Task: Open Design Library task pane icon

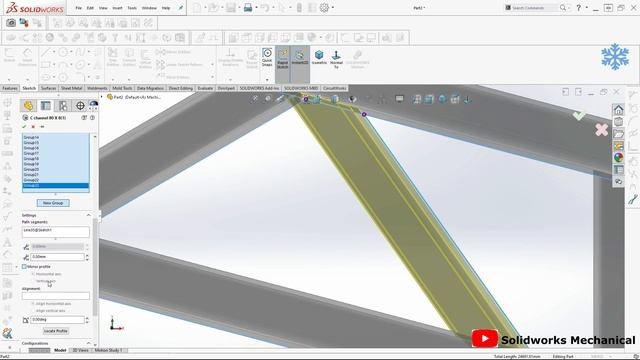Action: pyautogui.click(x=618, y=122)
